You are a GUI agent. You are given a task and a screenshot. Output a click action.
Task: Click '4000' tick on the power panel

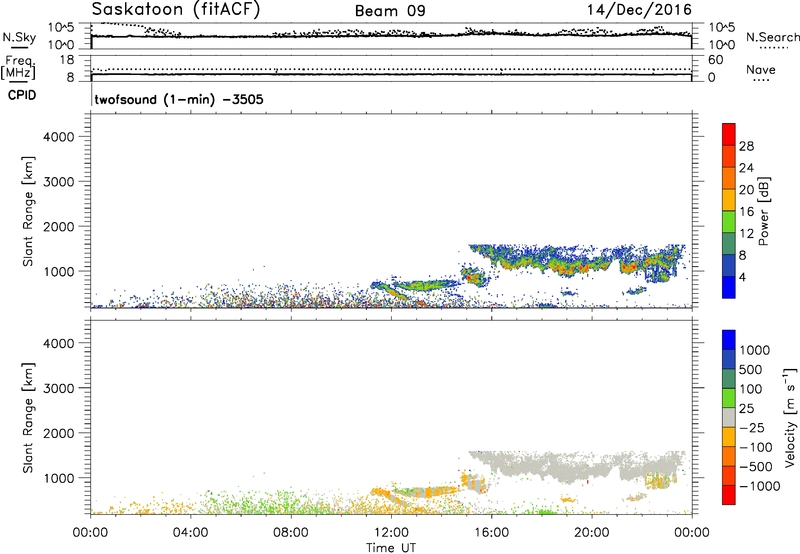(59, 137)
